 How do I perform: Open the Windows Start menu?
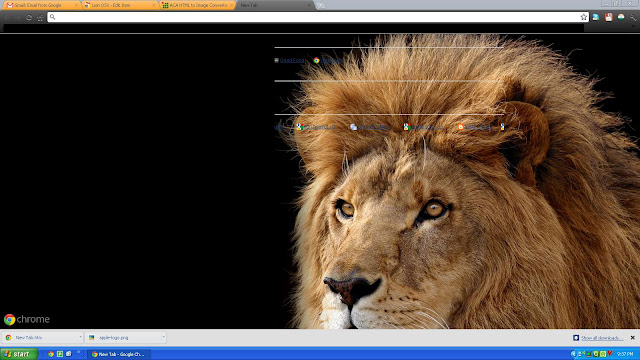(19, 354)
